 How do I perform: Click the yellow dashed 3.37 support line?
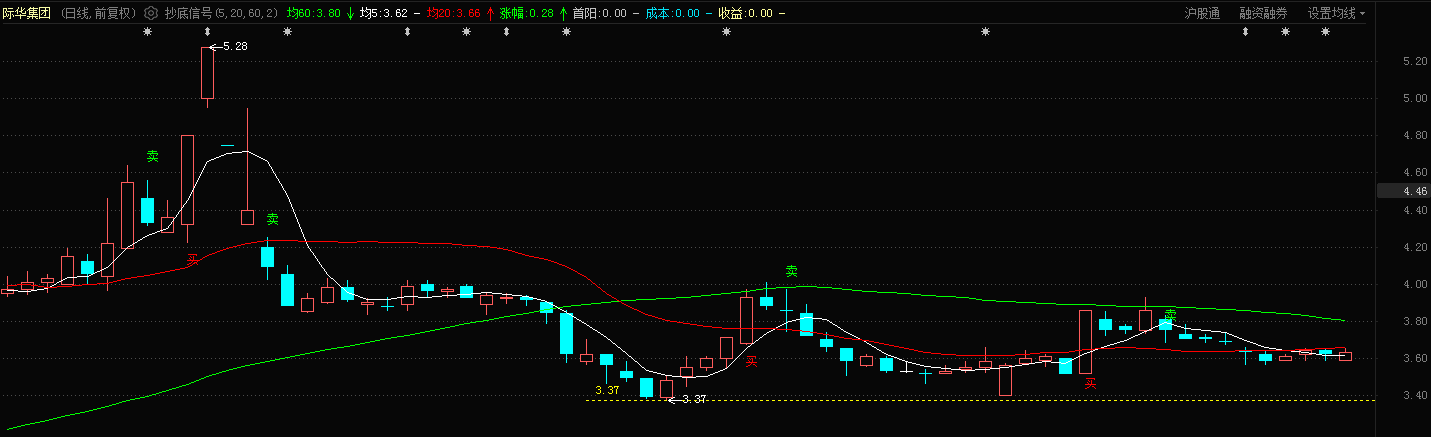(980, 400)
